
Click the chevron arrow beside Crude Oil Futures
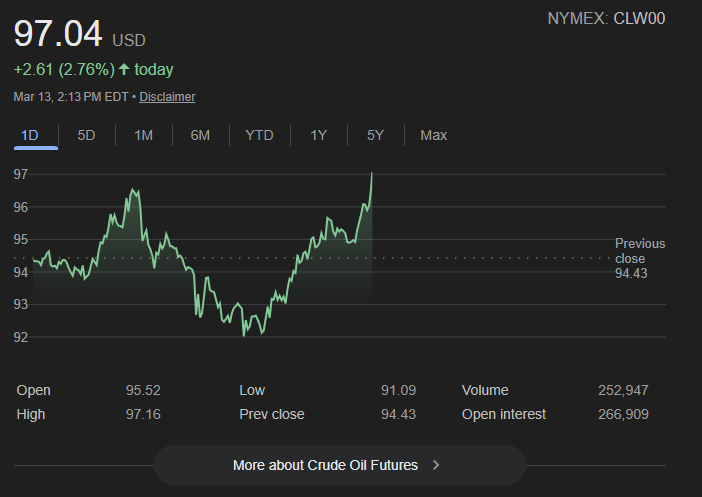coord(436,465)
